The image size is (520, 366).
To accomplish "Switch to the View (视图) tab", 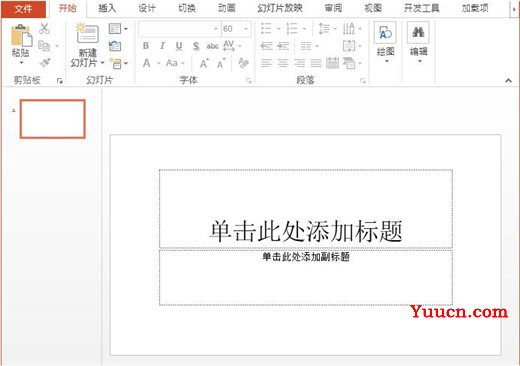I will [x=373, y=8].
